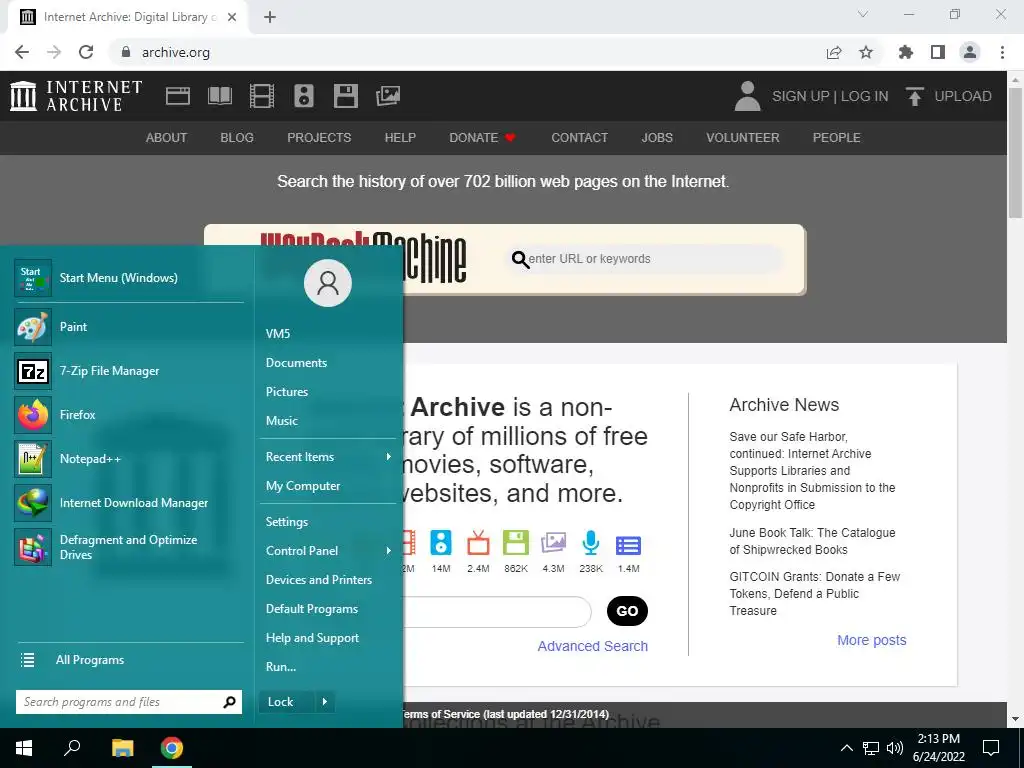Click the TV icon with 2.4M count
Image resolution: width=1024 pixels, height=768 pixels.
[478, 543]
